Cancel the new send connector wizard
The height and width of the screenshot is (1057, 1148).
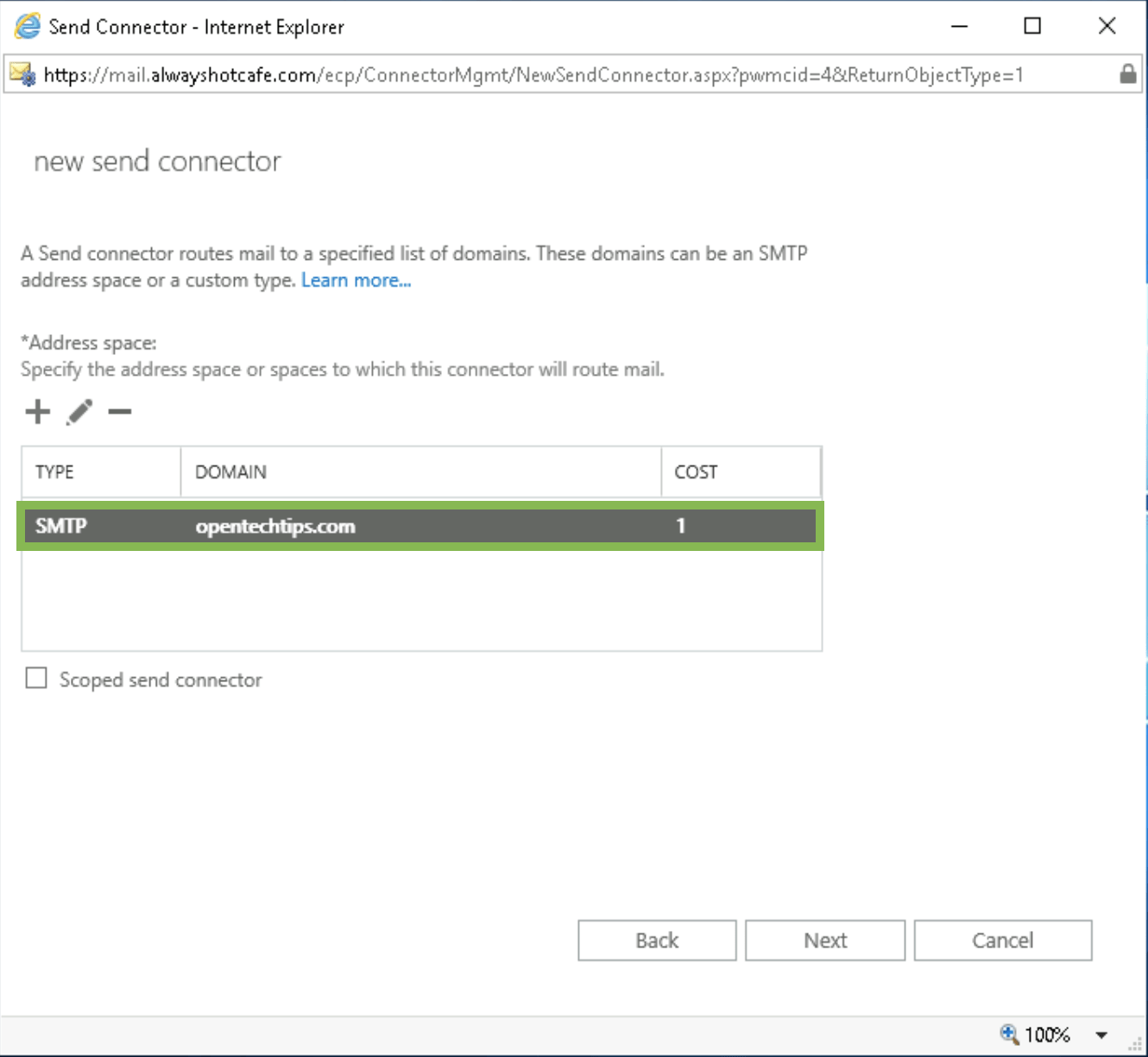1002,940
